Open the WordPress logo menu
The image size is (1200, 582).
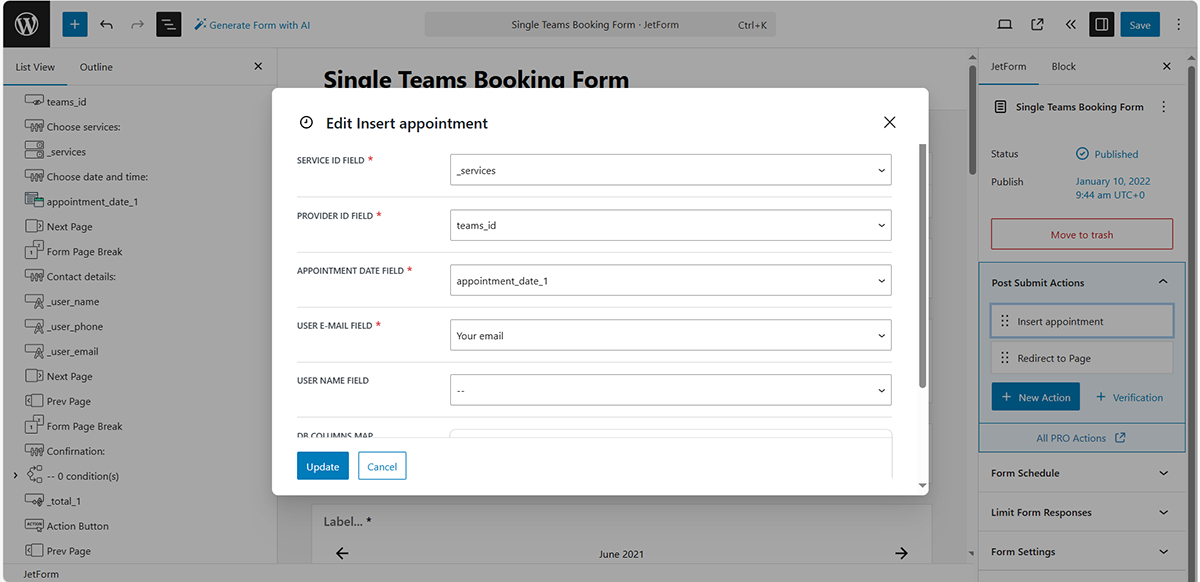pos(26,25)
